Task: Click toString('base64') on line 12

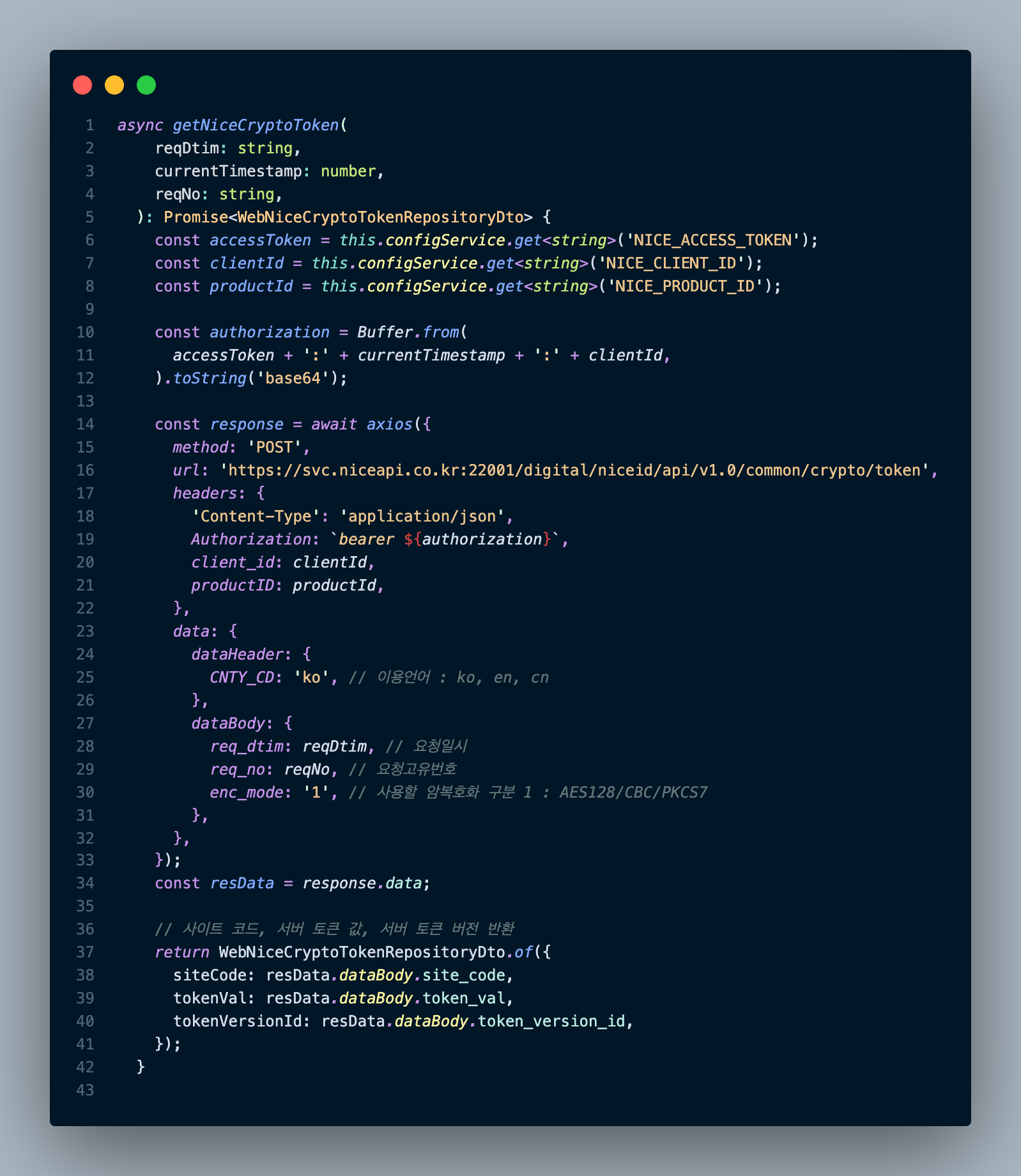Action: click(x=256, y=378)
